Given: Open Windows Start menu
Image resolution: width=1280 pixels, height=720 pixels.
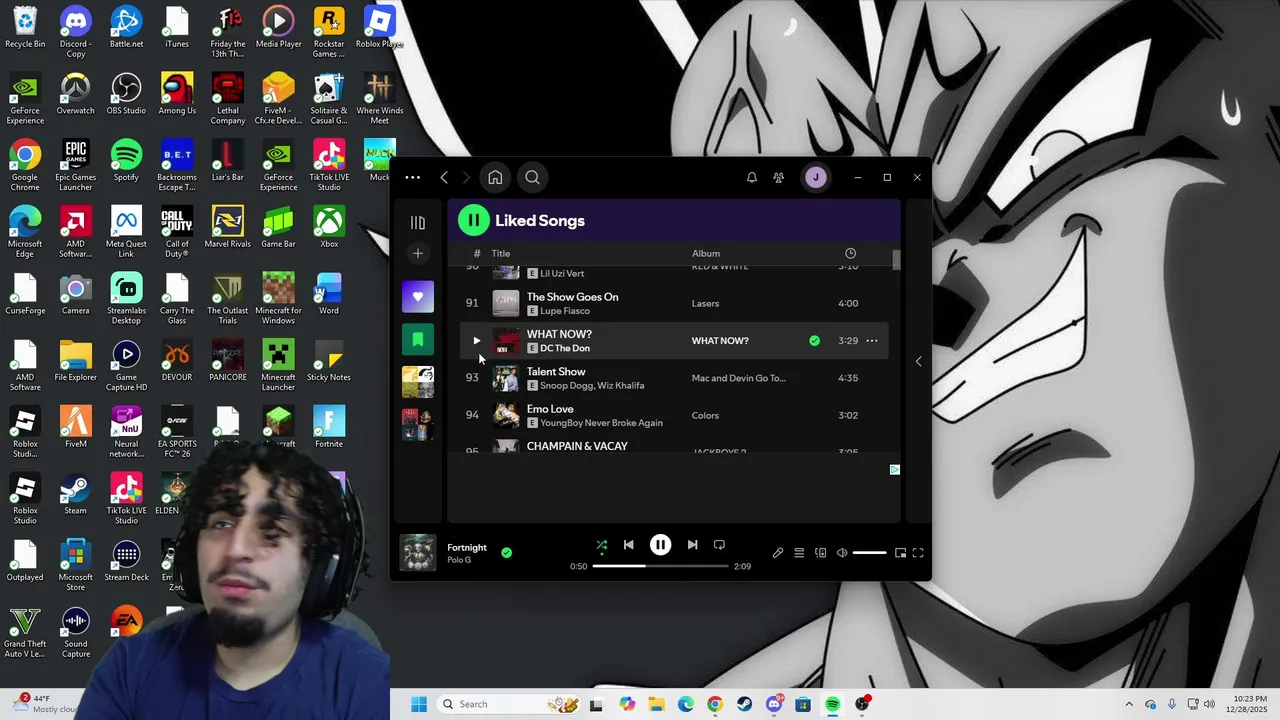Looking at the screenshot, I should point(418,704).
